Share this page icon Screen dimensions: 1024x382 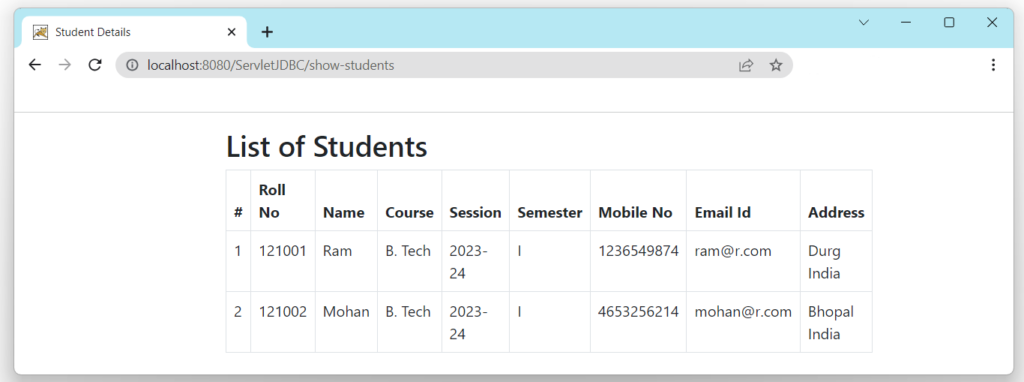click(746, 65)
